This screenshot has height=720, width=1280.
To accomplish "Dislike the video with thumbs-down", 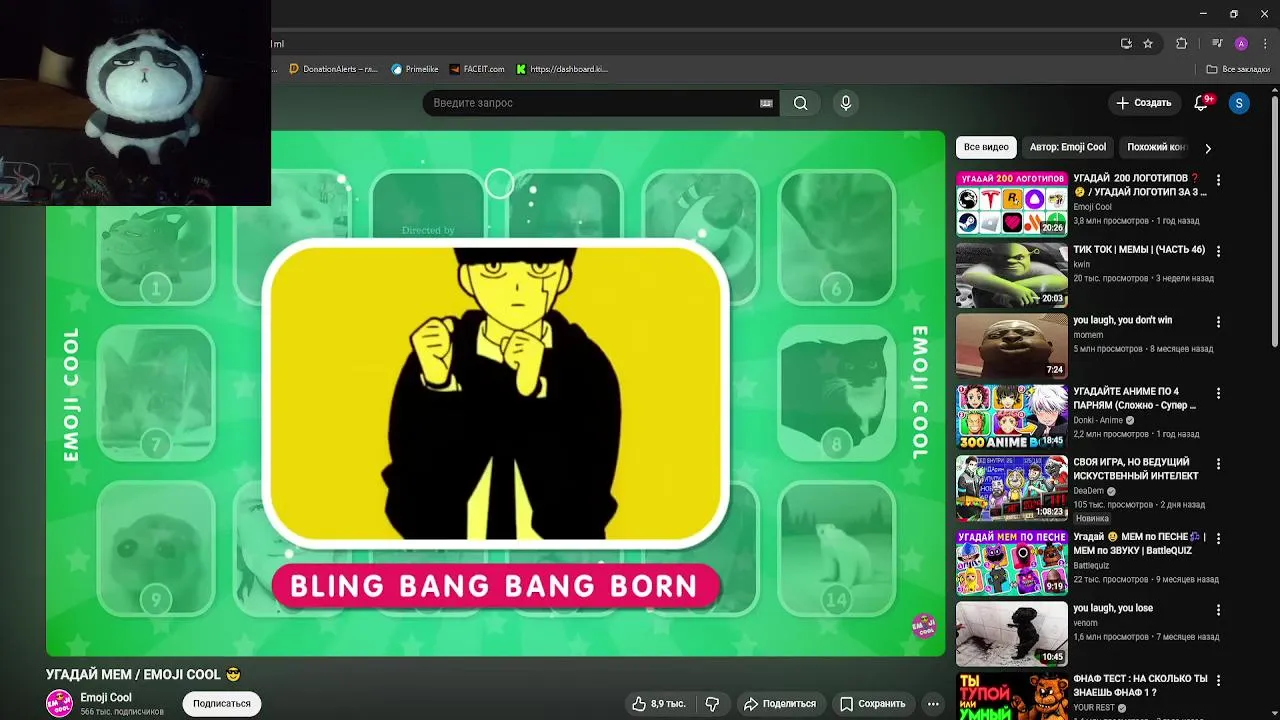I will [x=712, y=704].
